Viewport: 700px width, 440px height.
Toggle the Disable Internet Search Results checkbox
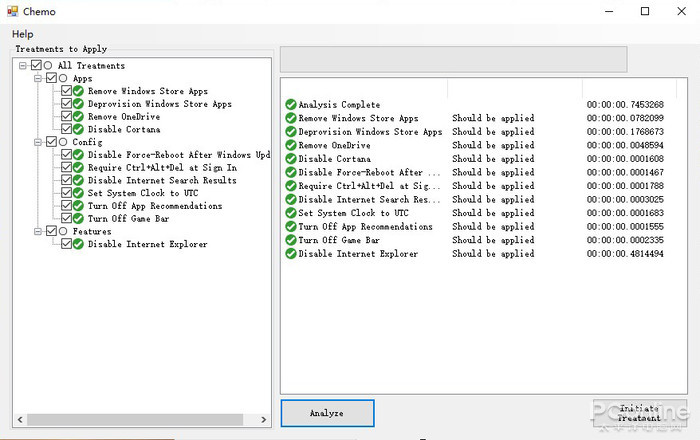(x=66, y=180)
